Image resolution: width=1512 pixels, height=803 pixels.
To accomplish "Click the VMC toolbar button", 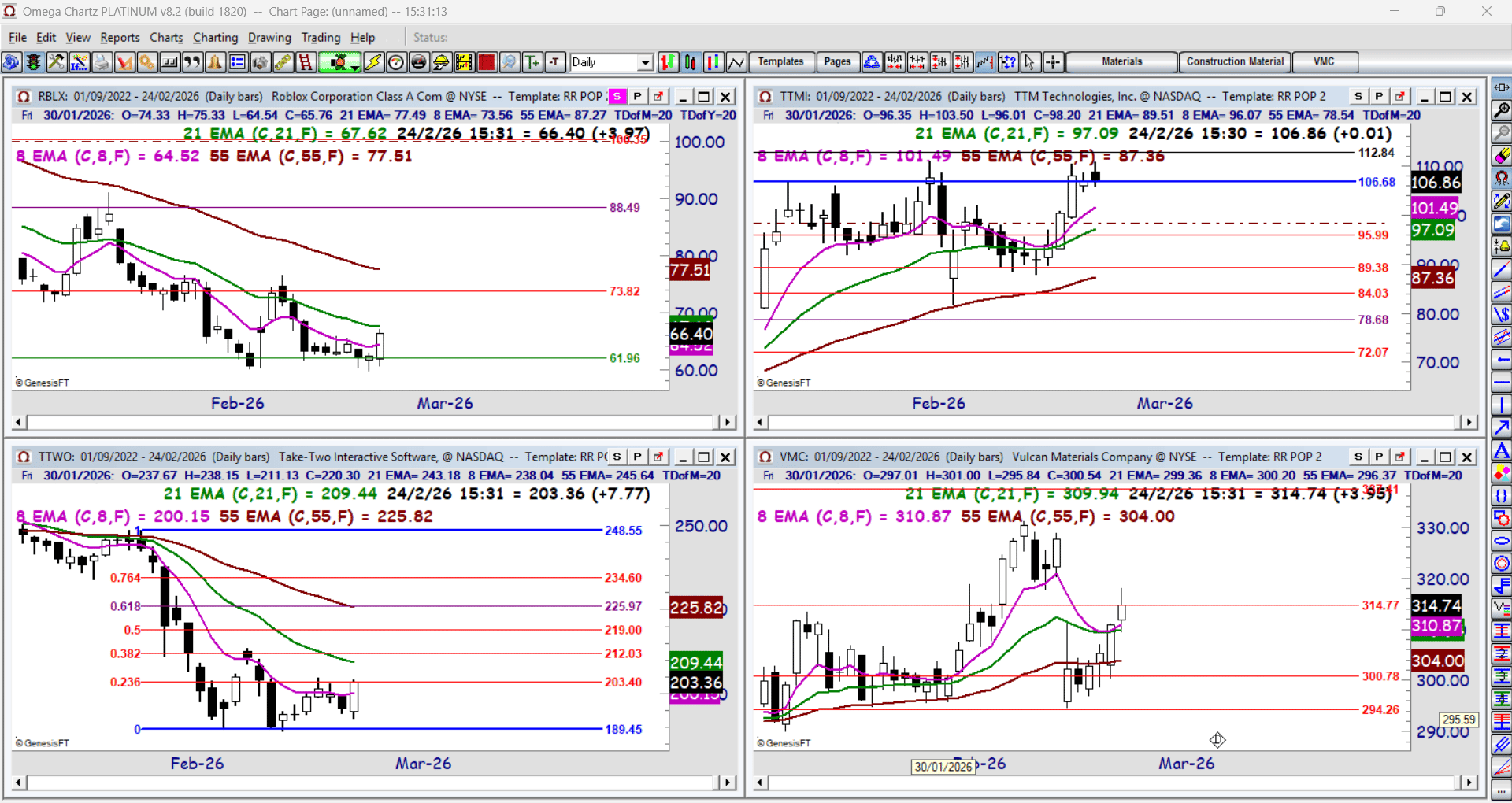I will 1324,62.
